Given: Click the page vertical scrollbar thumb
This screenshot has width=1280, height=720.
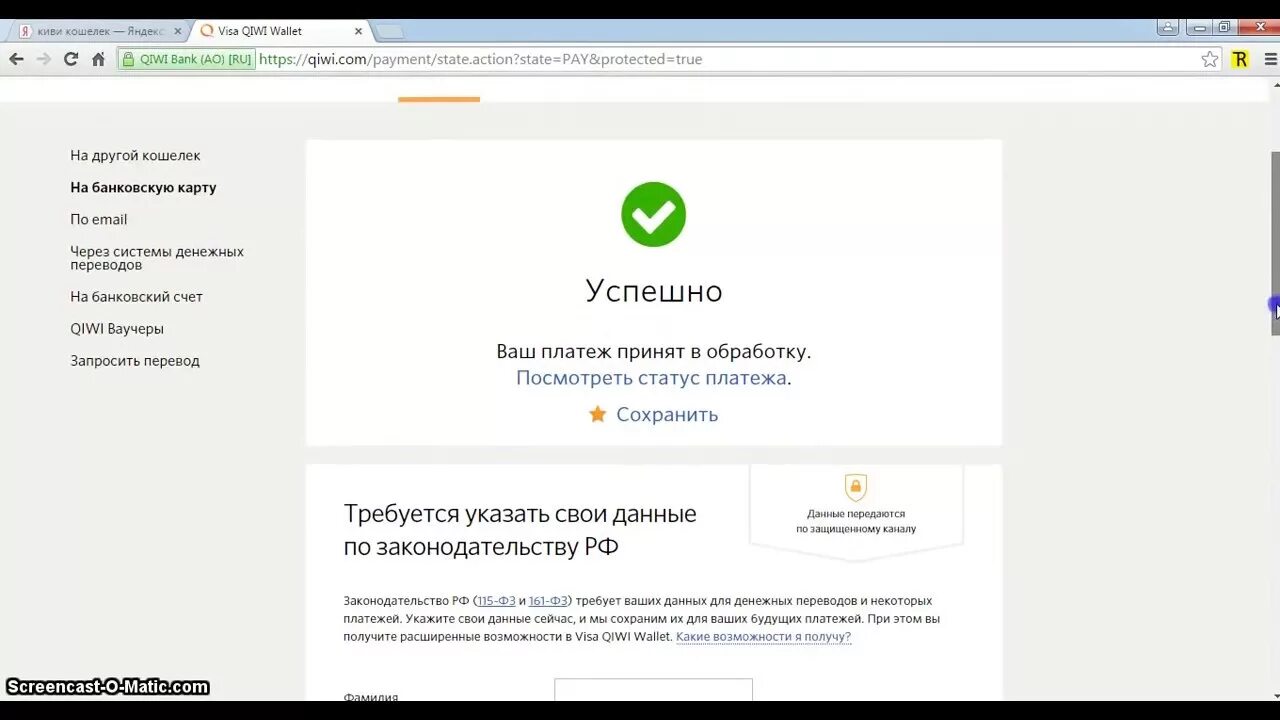Looking at the screenshot, I should (1275, 243).
